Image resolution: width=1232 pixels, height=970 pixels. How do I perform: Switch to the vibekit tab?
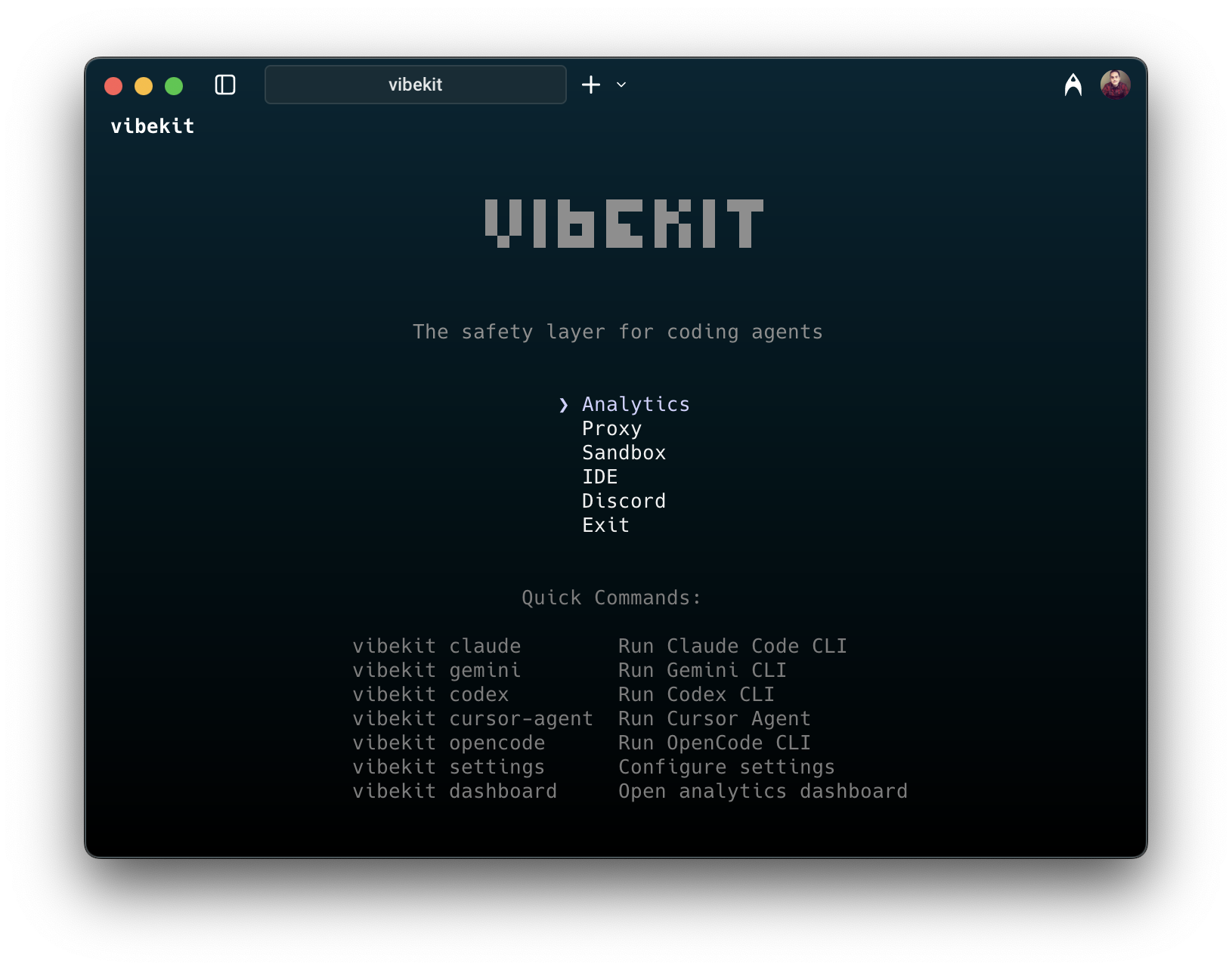[x=415, y=85]
